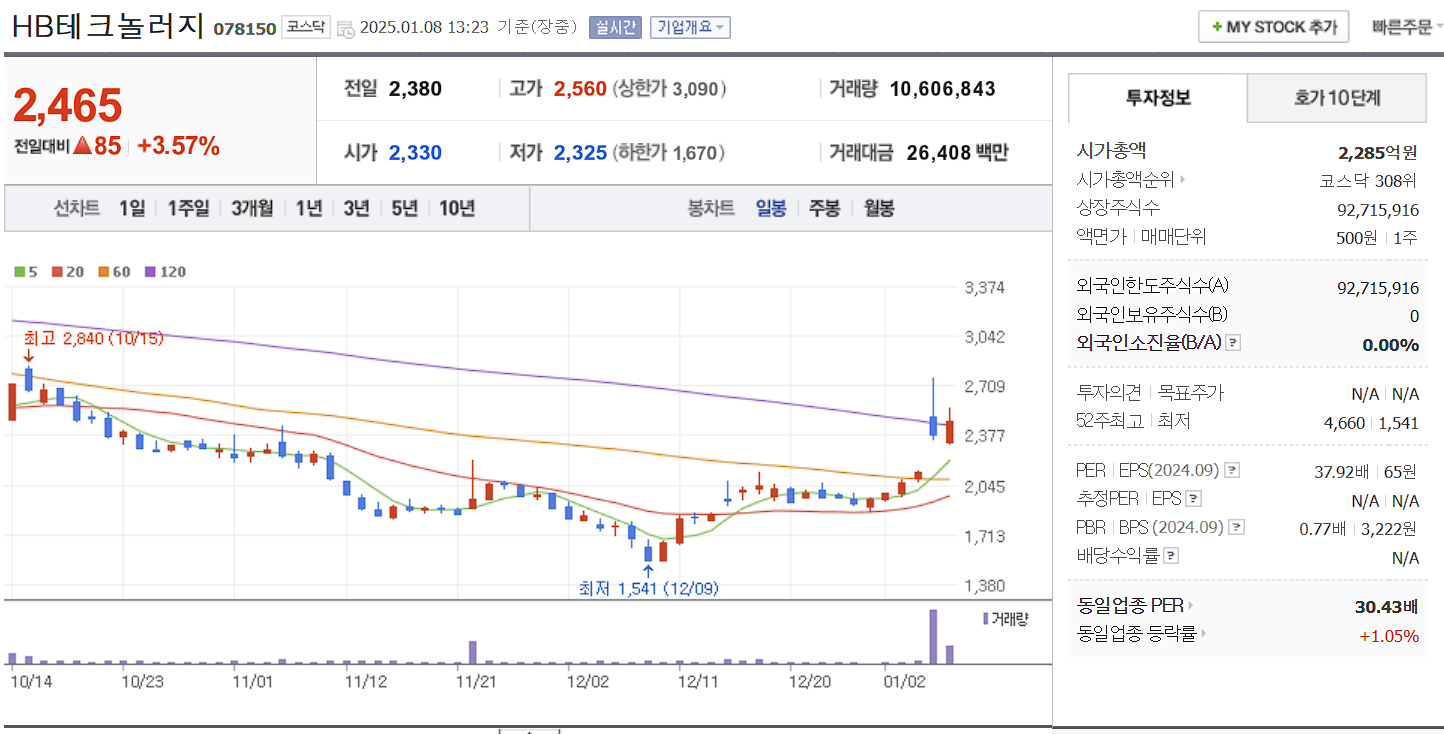Click the MY STOCK 추가 button
1444x734 pixels.
[x=1273, y=26]
